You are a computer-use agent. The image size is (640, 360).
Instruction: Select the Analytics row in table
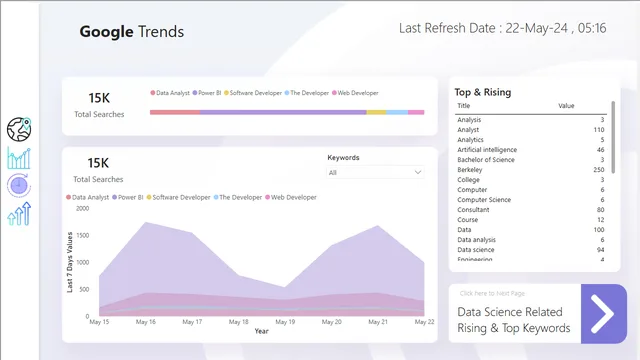click(x=531, y=140)
